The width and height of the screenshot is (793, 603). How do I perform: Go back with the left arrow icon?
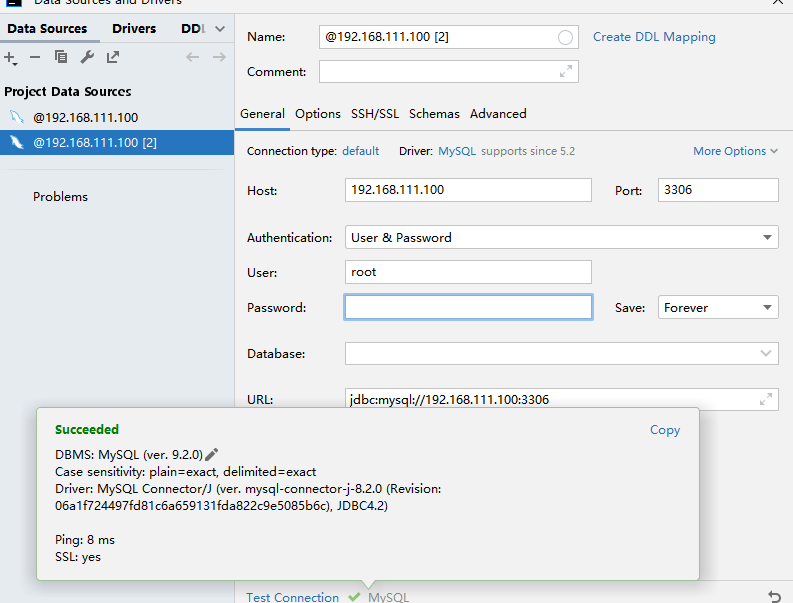pyautogui.click(x=192, y=57)
